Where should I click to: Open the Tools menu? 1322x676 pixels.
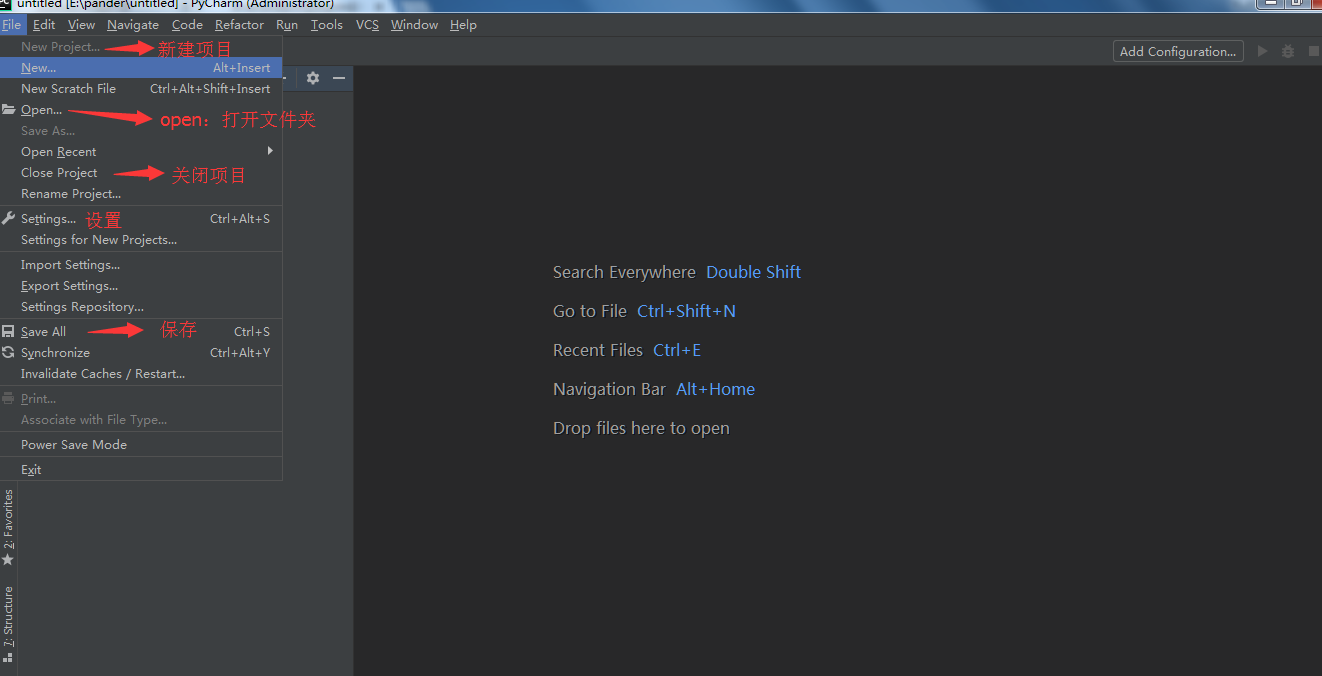point(327,24)
